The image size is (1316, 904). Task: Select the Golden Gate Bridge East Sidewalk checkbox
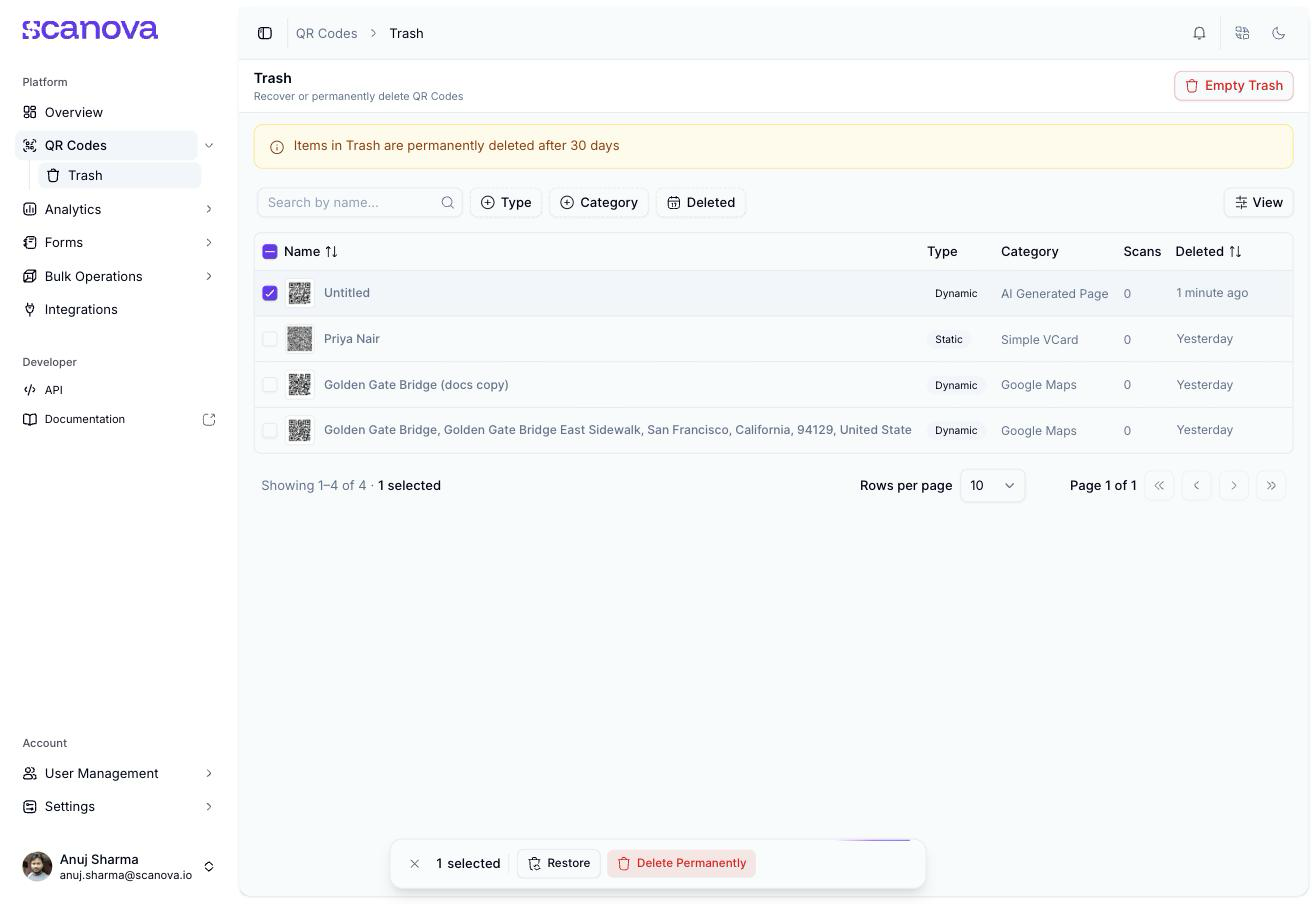click(x=270, y=430)
